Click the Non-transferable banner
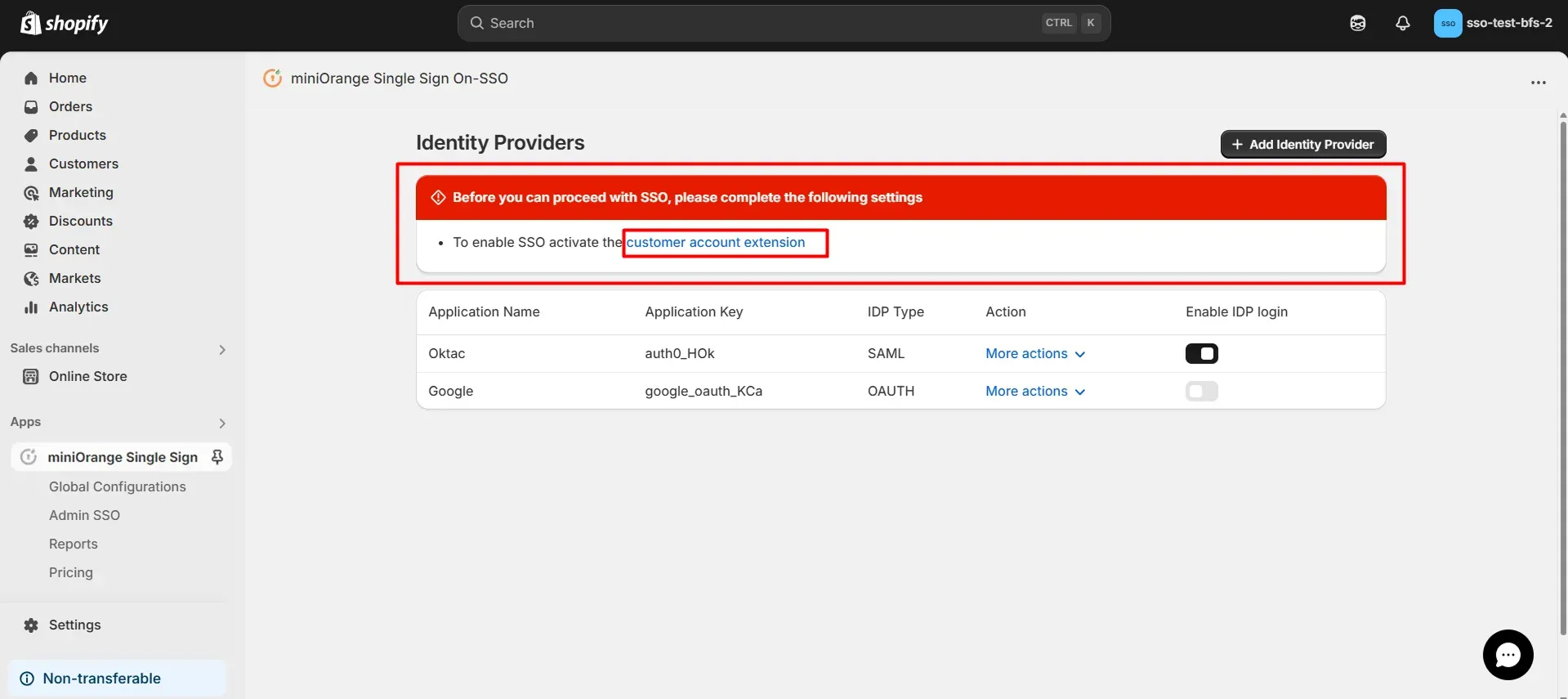Screen dimensions: 1568x699 (x=118, y=679)
